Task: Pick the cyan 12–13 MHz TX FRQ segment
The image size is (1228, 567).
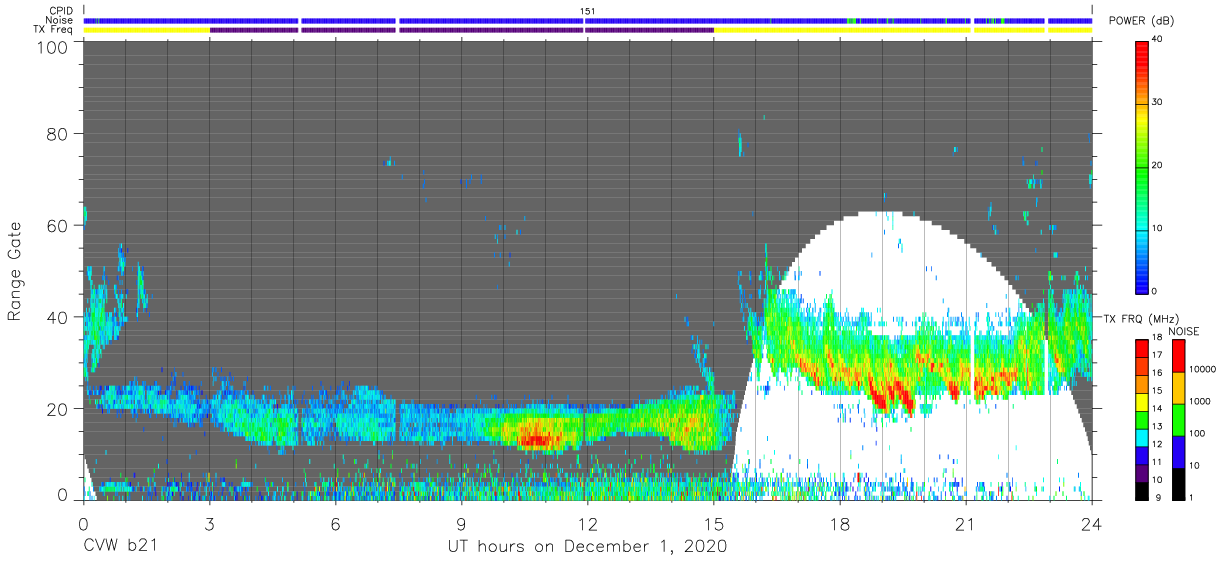Action: point(1143,436)
